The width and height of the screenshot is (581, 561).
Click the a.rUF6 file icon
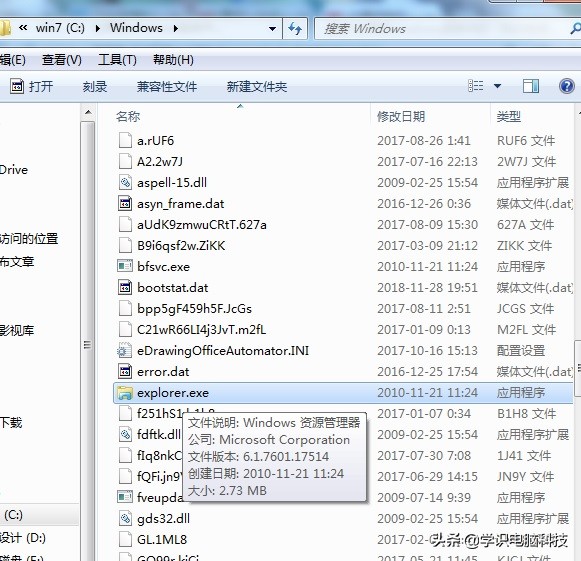tap(125, 141)
